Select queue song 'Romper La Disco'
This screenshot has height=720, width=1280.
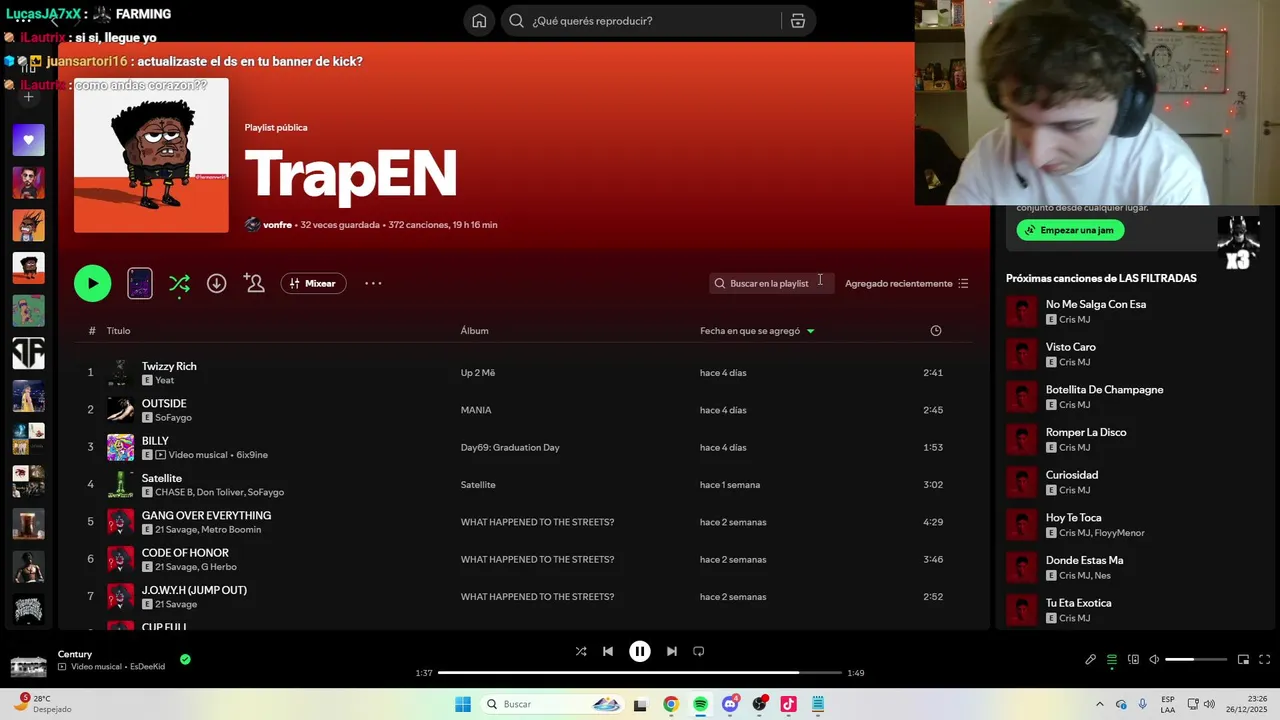(1086, 432)
